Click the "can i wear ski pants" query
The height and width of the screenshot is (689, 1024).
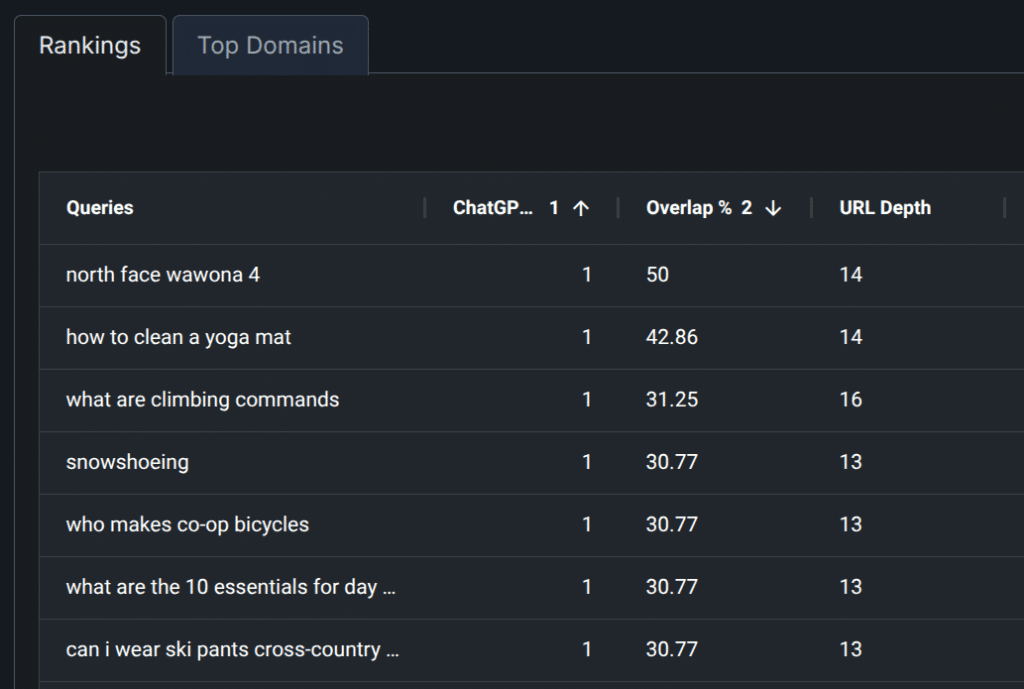click(233, 649)
